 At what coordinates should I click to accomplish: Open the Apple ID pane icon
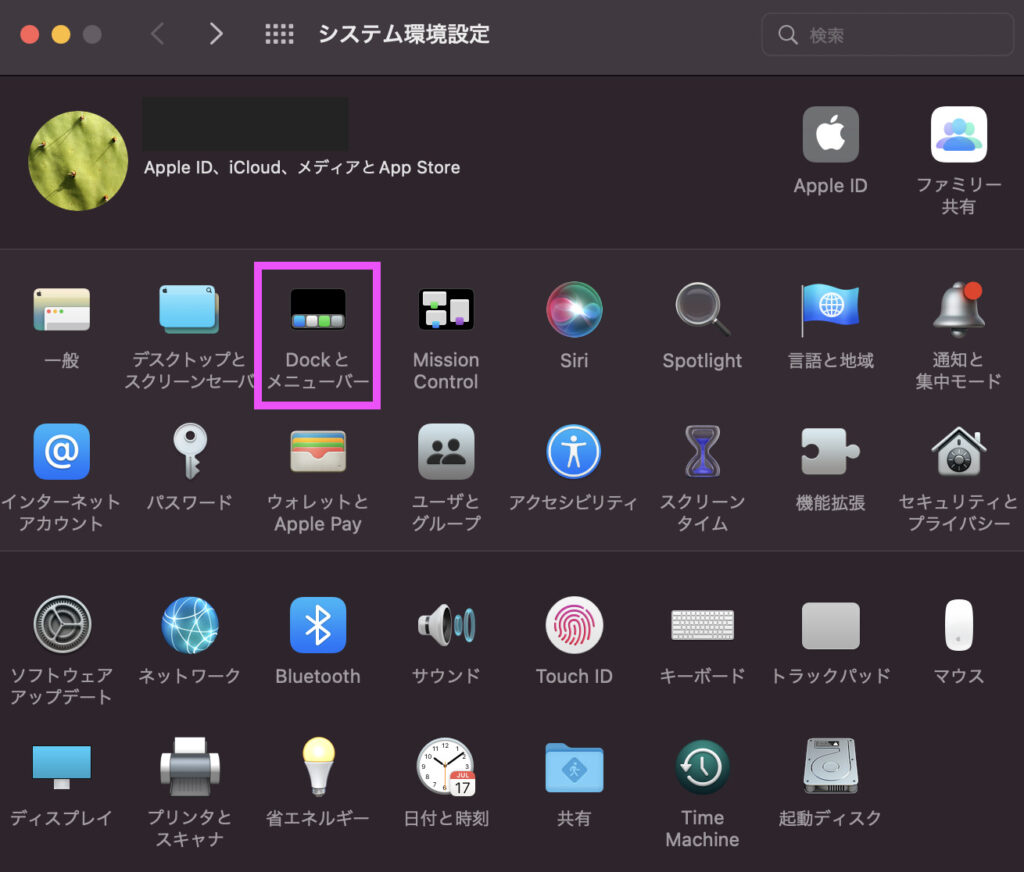click(830, 134)
